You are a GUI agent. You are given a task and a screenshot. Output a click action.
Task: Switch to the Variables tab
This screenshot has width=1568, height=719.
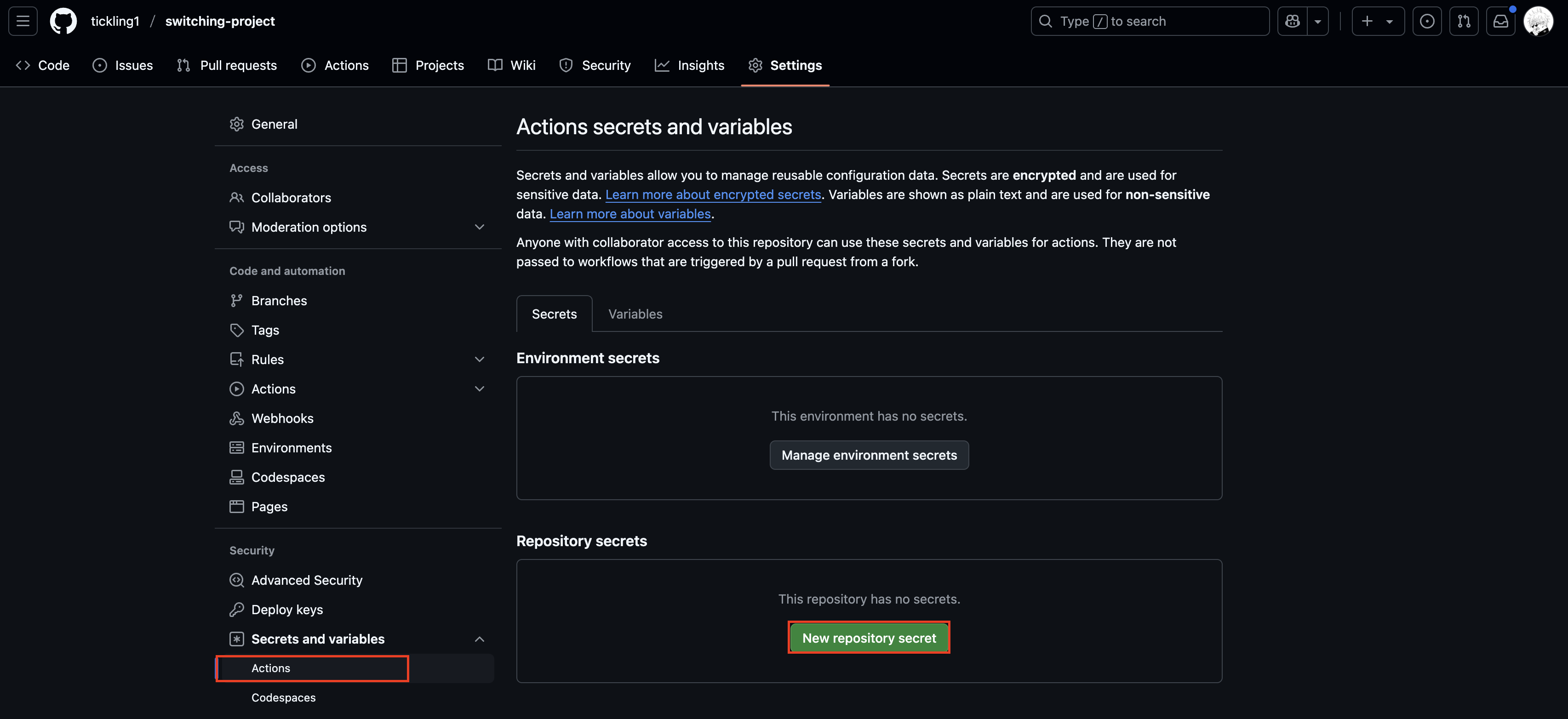coord(635,314)
